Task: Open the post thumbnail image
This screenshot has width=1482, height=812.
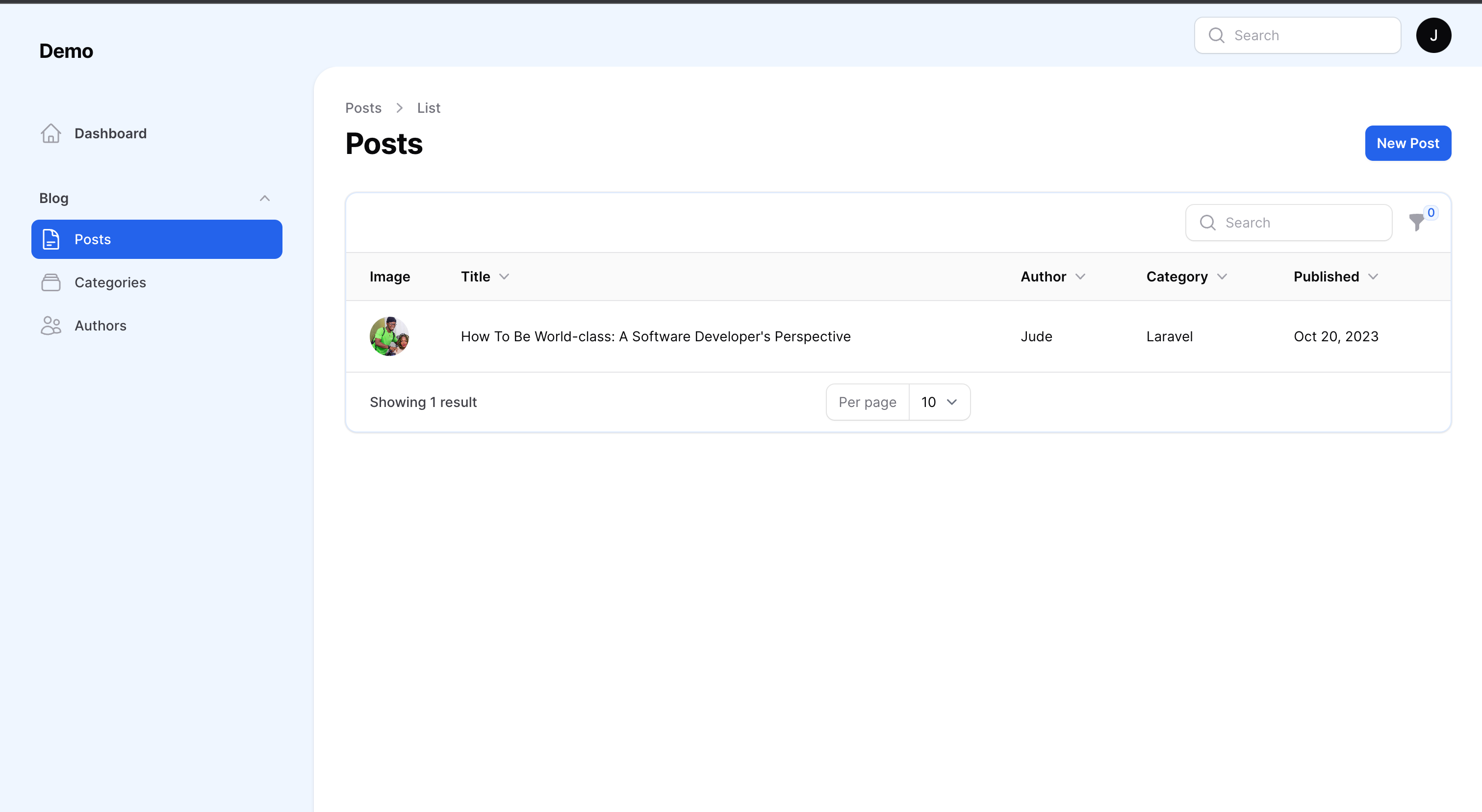Action: (x=389, y=336)
